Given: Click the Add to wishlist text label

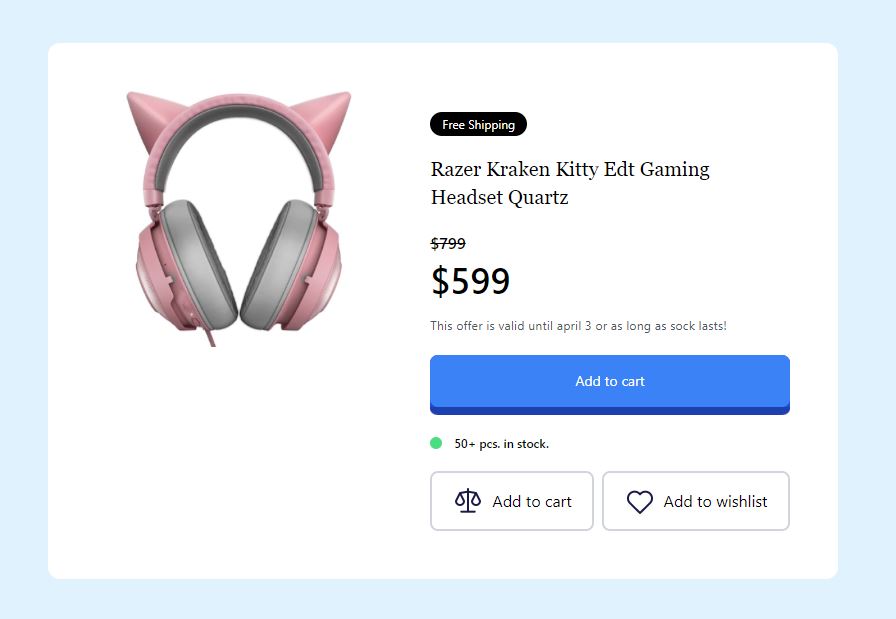Looking at the screenshot, I should coord(715,501).
